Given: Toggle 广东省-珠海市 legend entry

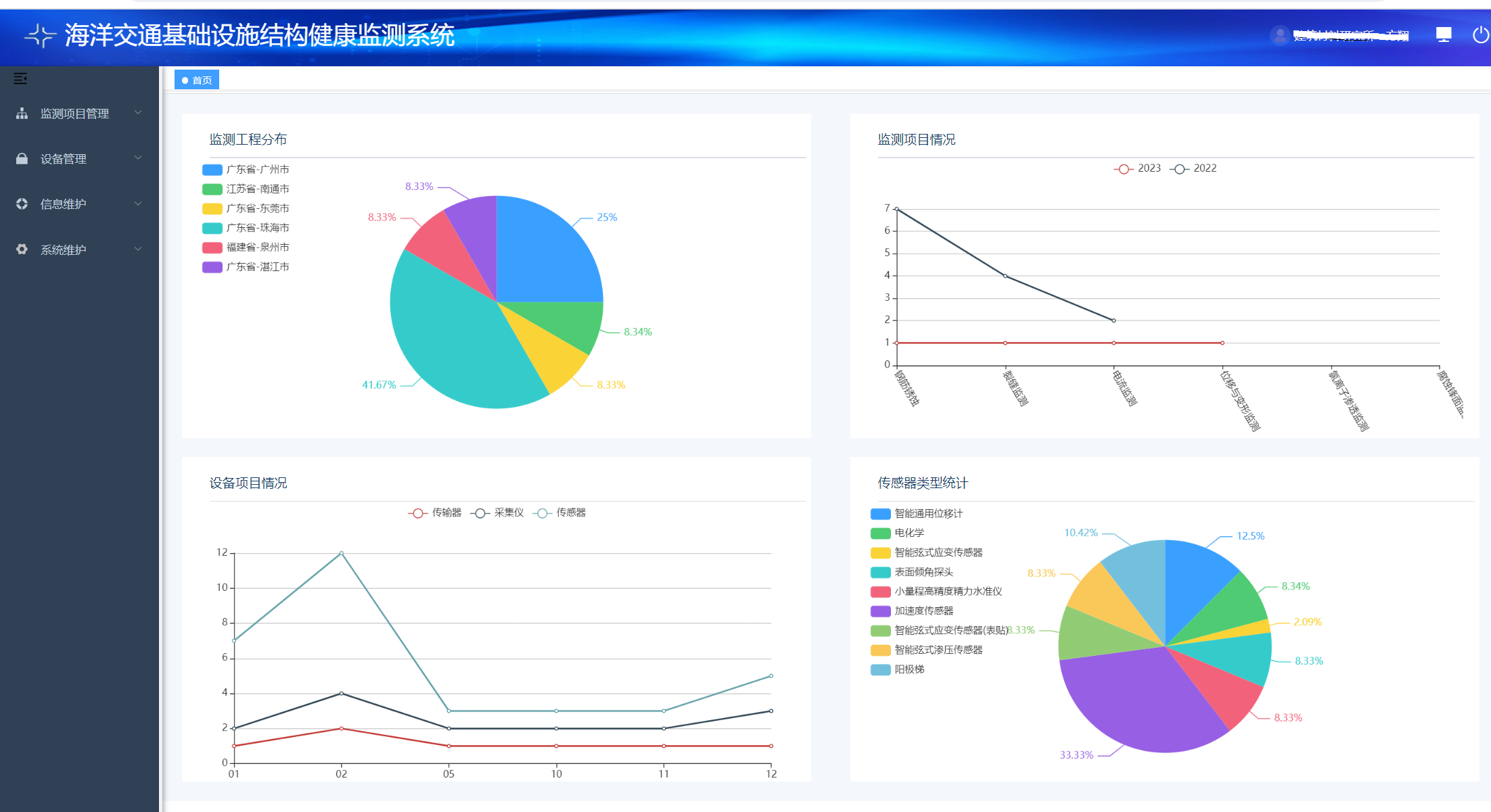Looking at the screenshot, I should (246, 229).
